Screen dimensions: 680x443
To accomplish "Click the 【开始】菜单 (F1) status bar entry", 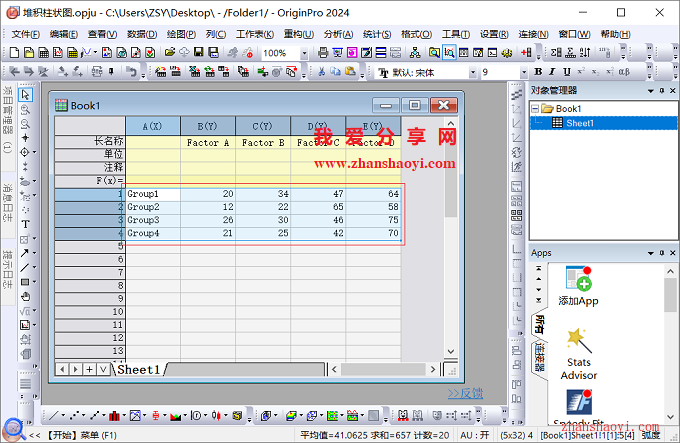I will 81,435.
